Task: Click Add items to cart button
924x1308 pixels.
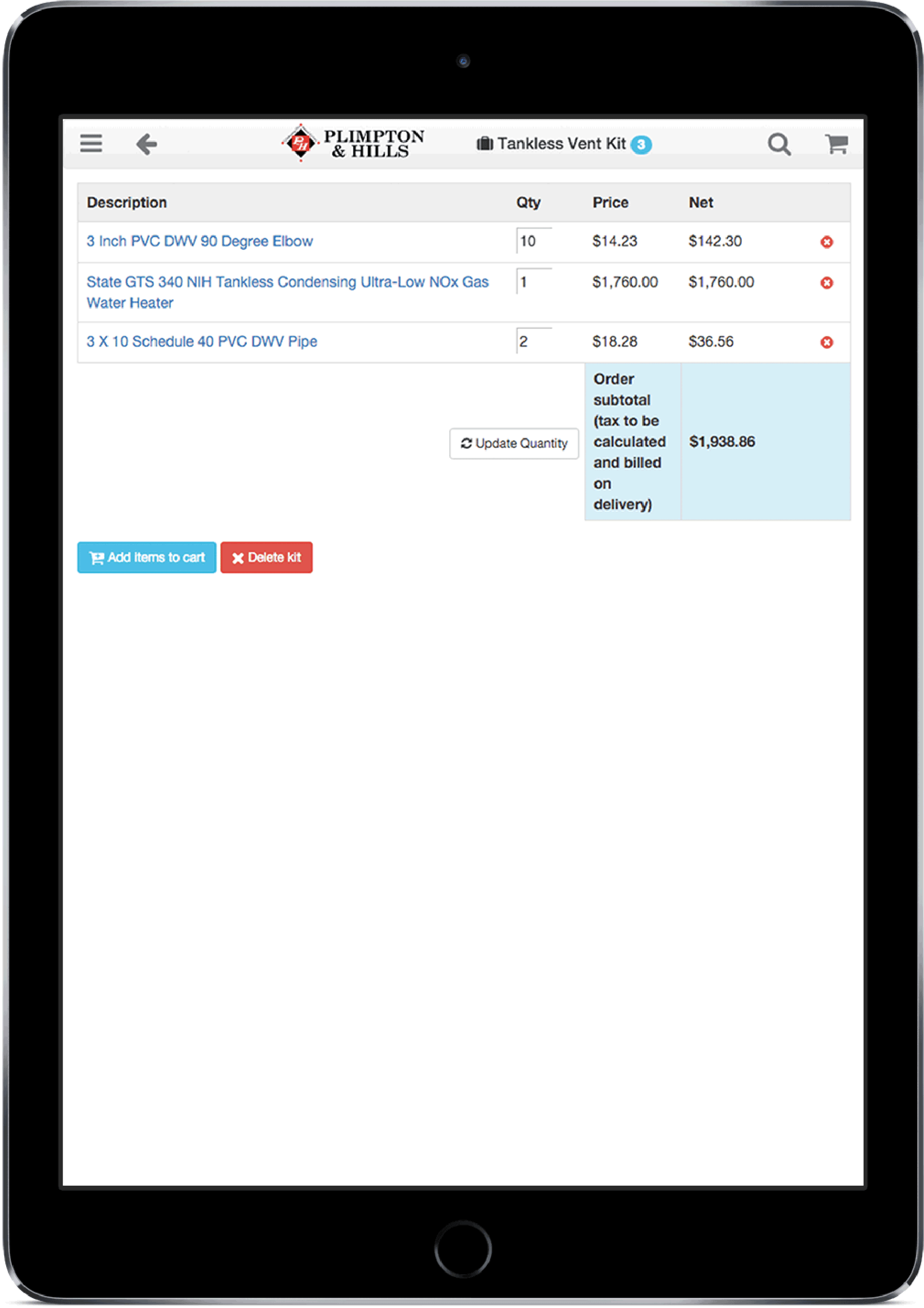Action: 147,557
